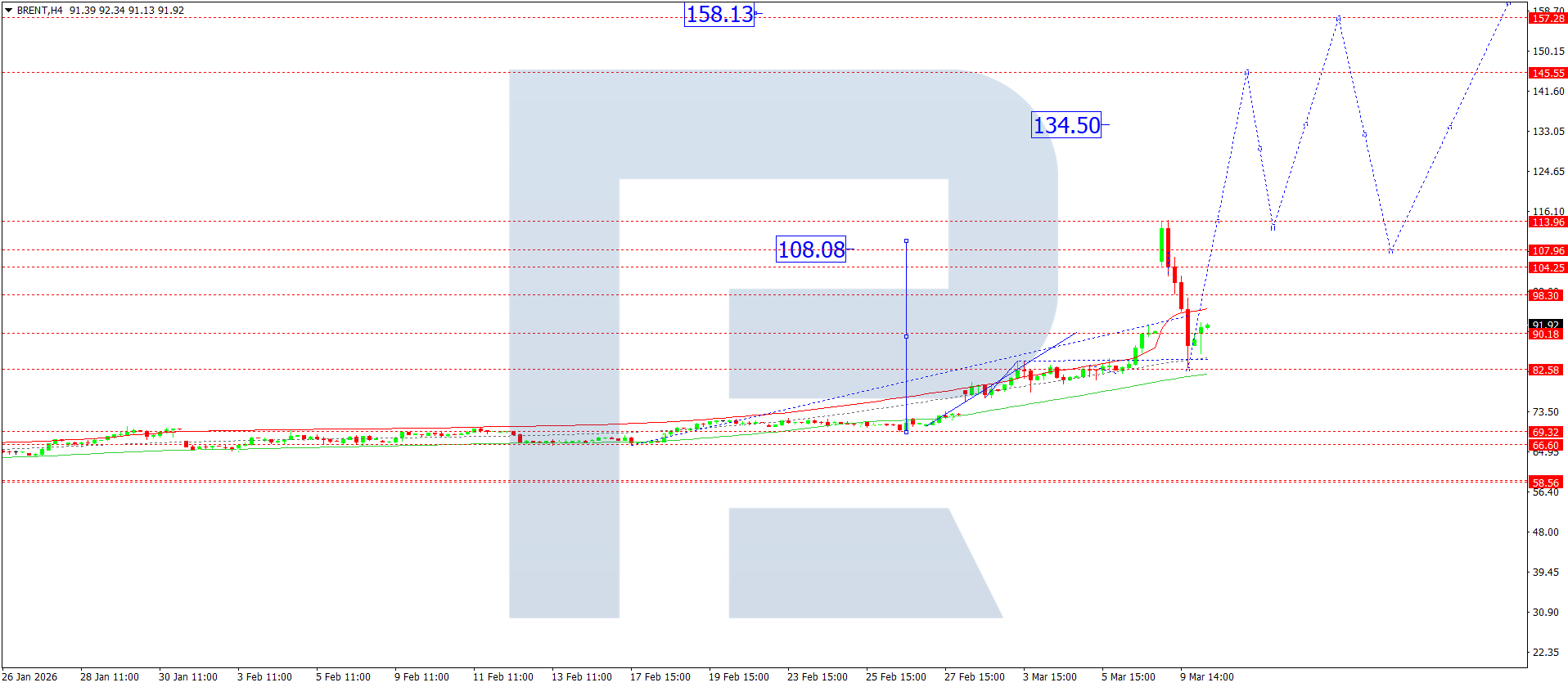Click the 145.55 red price tag
This screenshot has height=687, width=1568.
(x=1547, y=73)
